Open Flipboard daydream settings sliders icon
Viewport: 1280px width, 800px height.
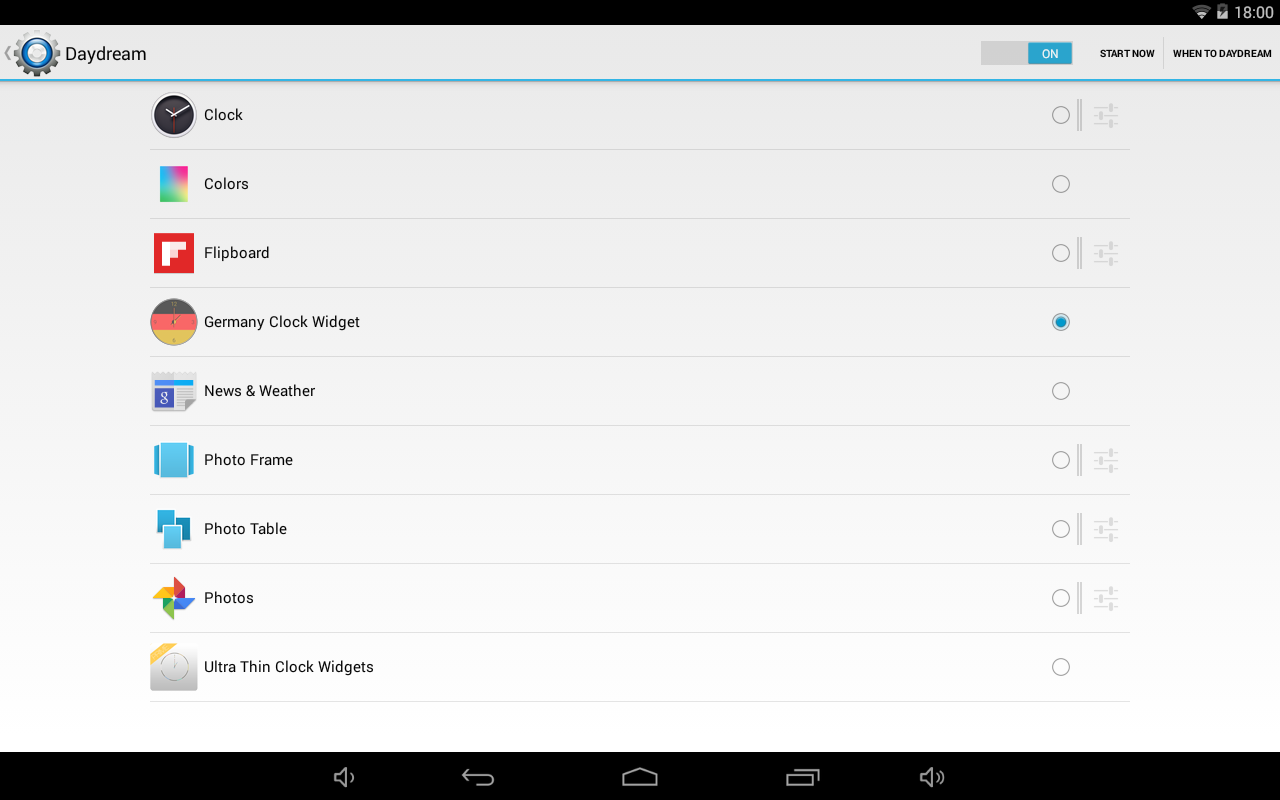click(x=1105, y=253)
